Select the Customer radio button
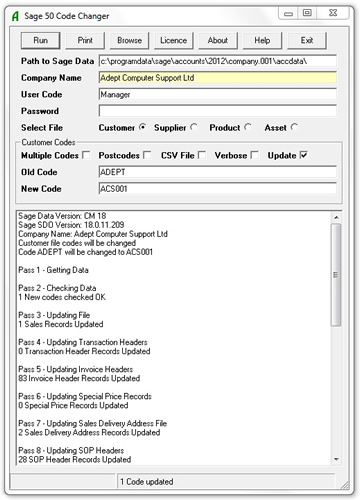360x500 pixels. (143, 127)
